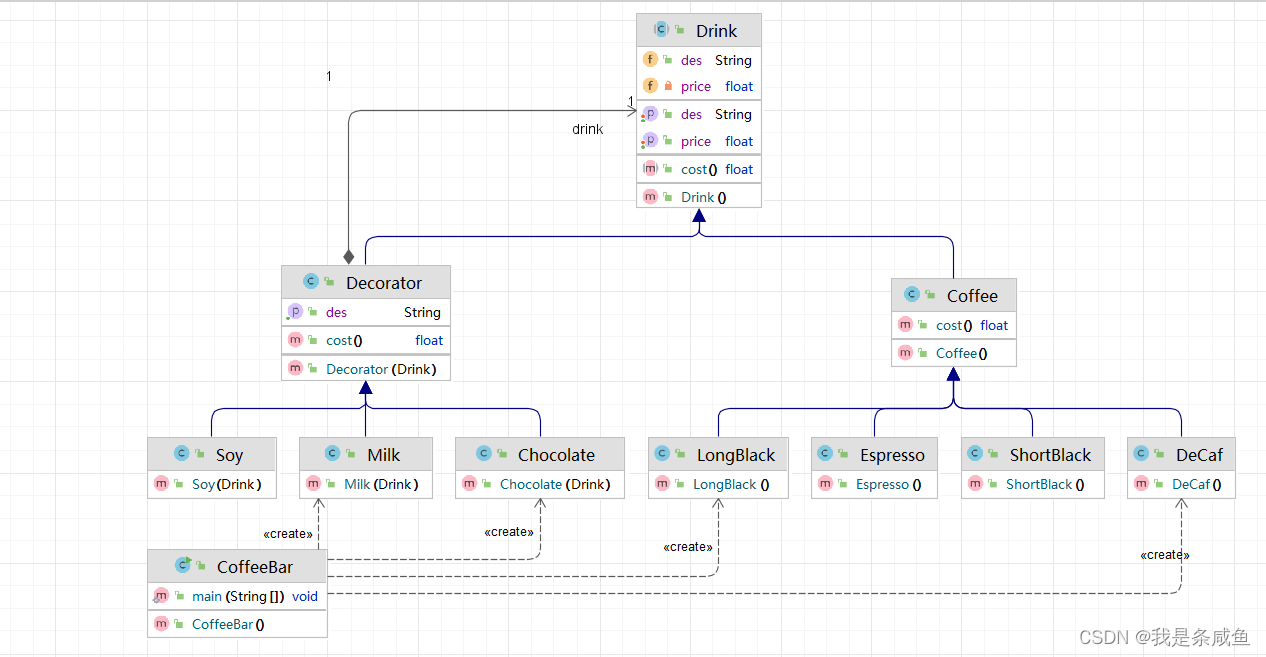The height and width of the screenshot is (657, 1266).
Task: Click the static main method icon in CoffeeBar
Action: point(161,596)
